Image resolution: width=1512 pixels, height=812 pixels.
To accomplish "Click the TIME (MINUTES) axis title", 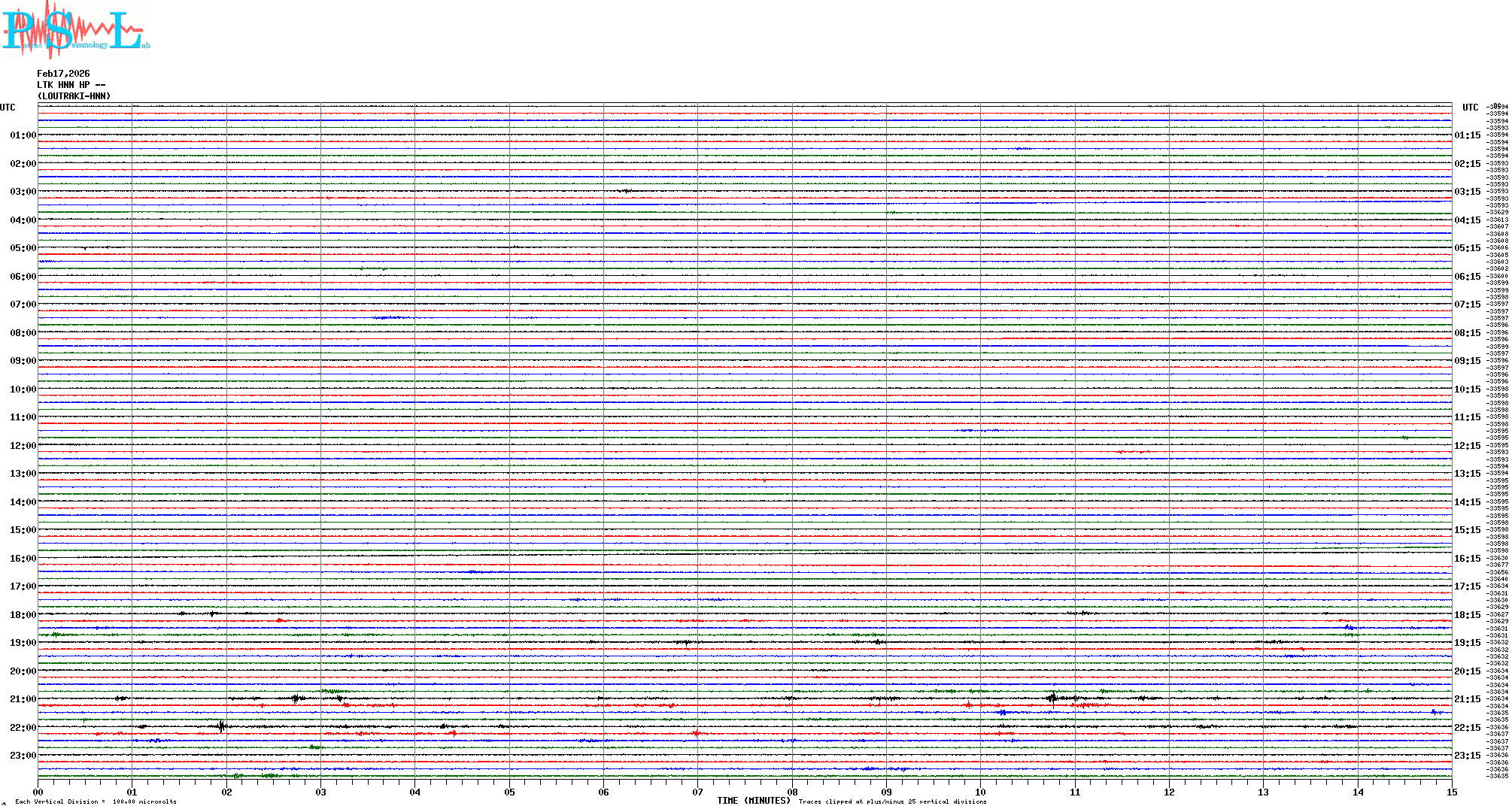I will 754,801.
